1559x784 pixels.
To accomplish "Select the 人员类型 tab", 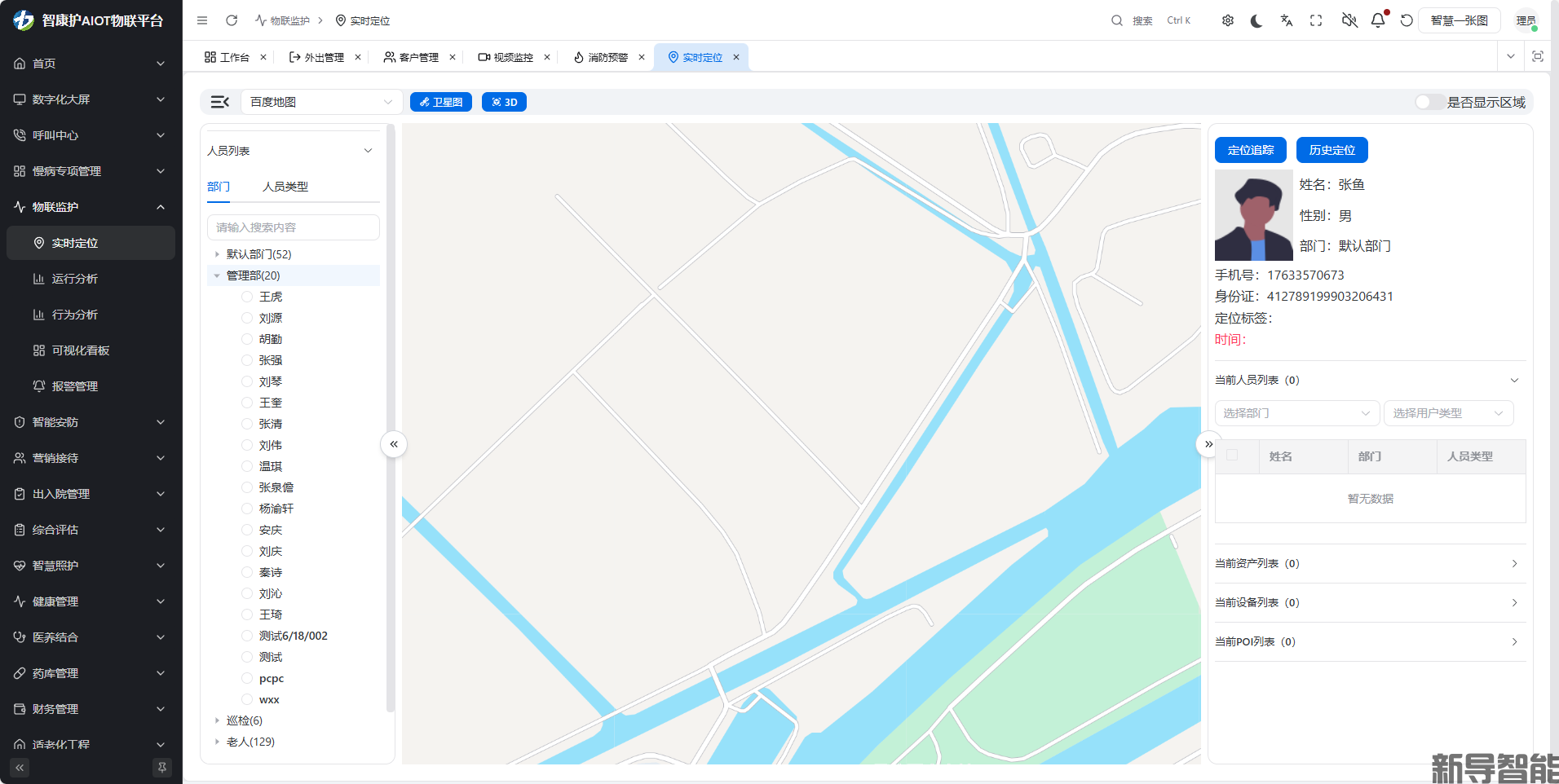I will pos(285,187).
